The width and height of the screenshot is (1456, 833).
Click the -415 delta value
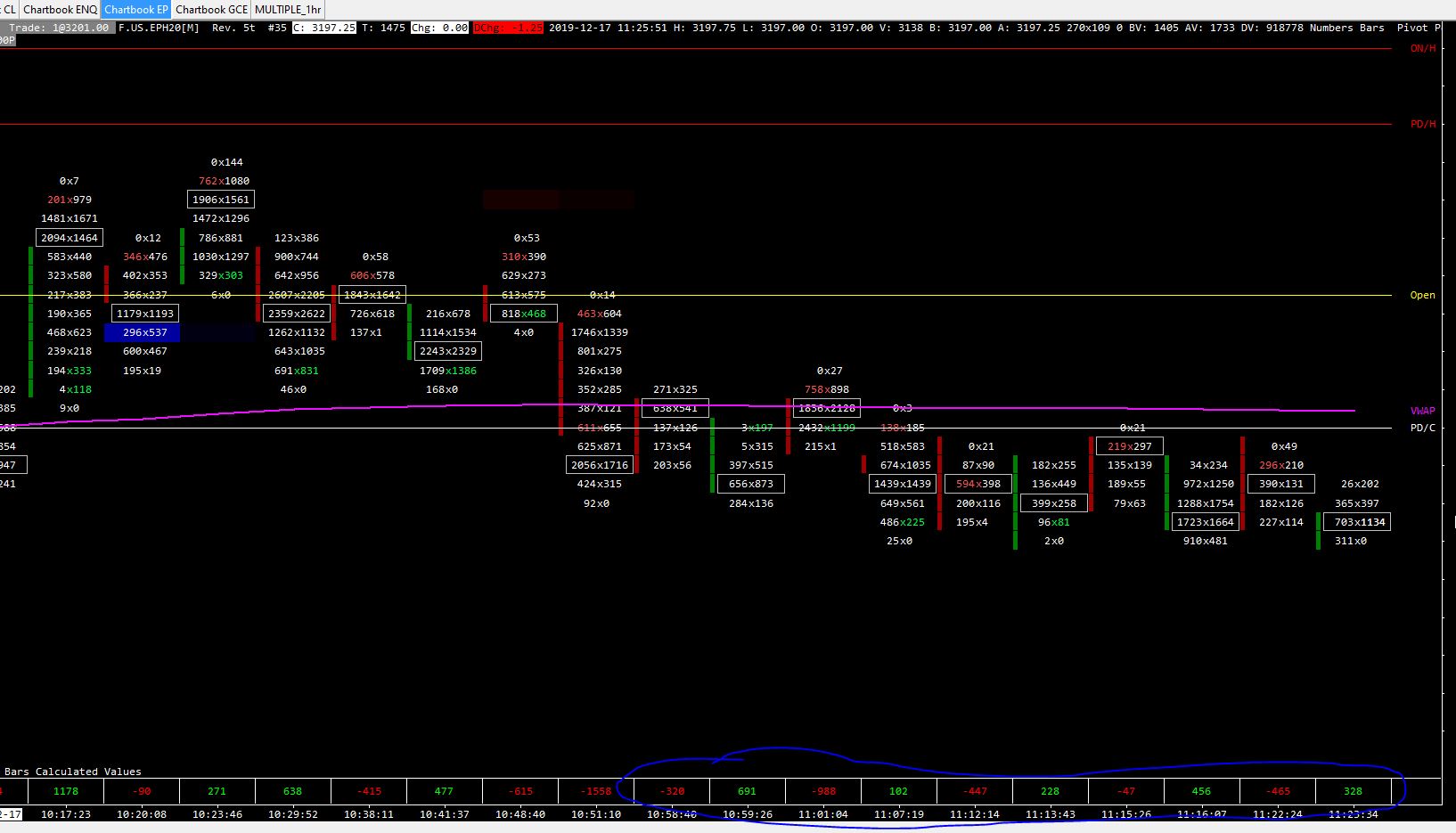pyautogui.click(x=369, y=791)
